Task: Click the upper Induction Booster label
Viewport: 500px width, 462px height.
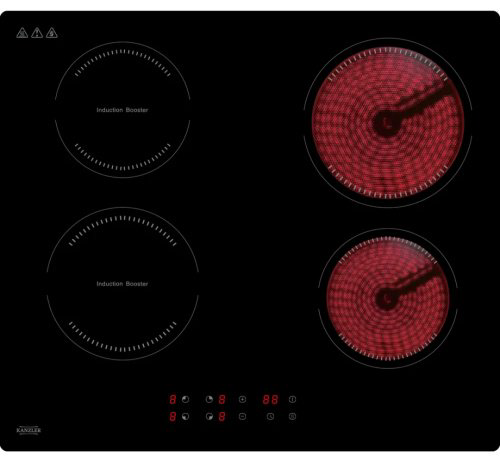Action: [x=122, y=110]
